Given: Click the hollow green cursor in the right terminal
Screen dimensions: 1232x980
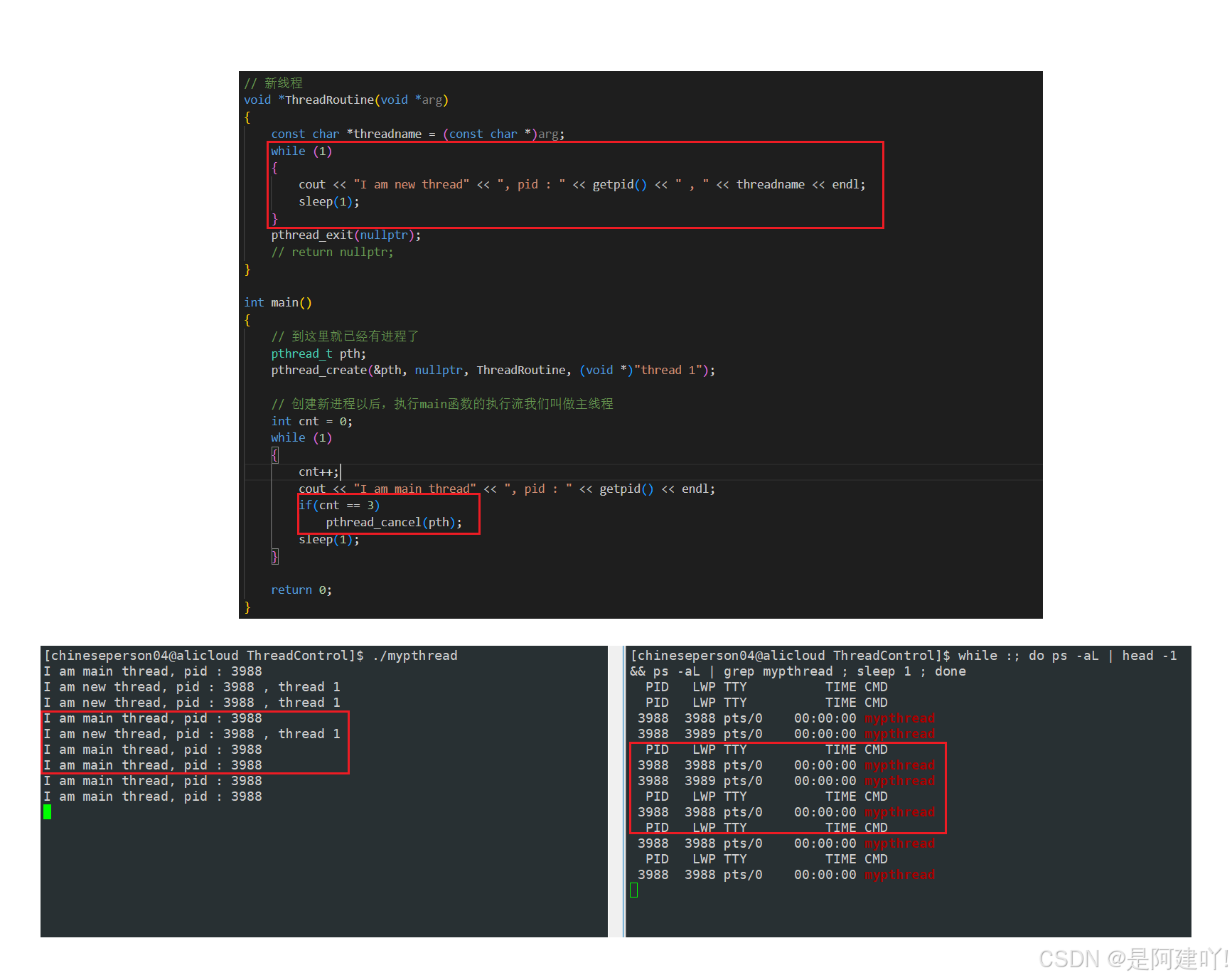Looking at the screenshot, I should [x=634, y=890].
